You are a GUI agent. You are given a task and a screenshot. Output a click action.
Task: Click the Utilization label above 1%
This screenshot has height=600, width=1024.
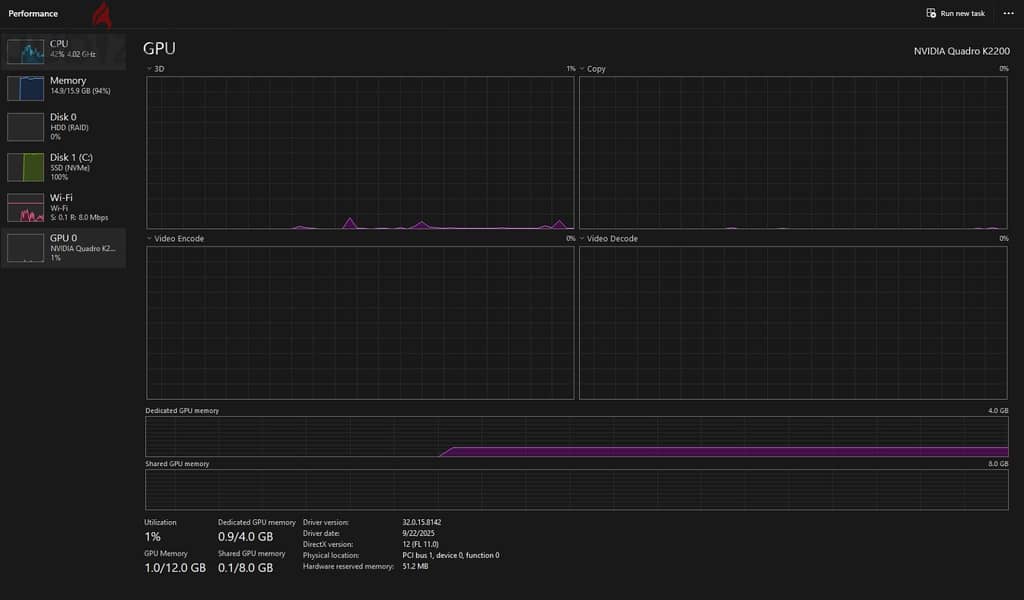coord(160,522)
